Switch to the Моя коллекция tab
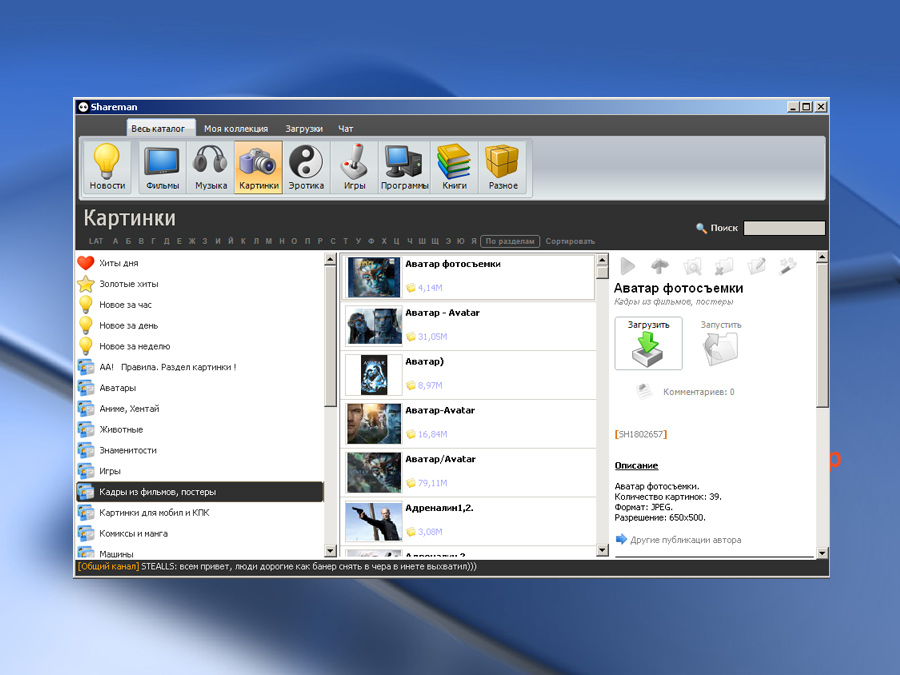This screenshot has height=675, width=900. (236, 129)
